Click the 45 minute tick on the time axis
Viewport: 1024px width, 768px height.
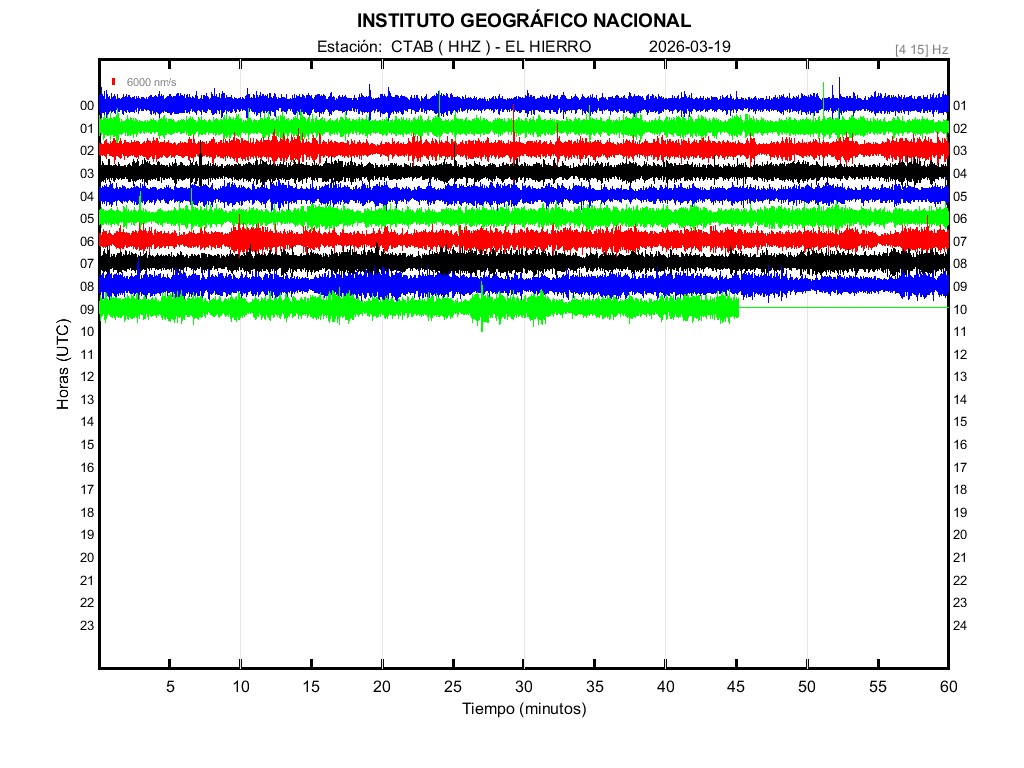(x=736, y=686)
